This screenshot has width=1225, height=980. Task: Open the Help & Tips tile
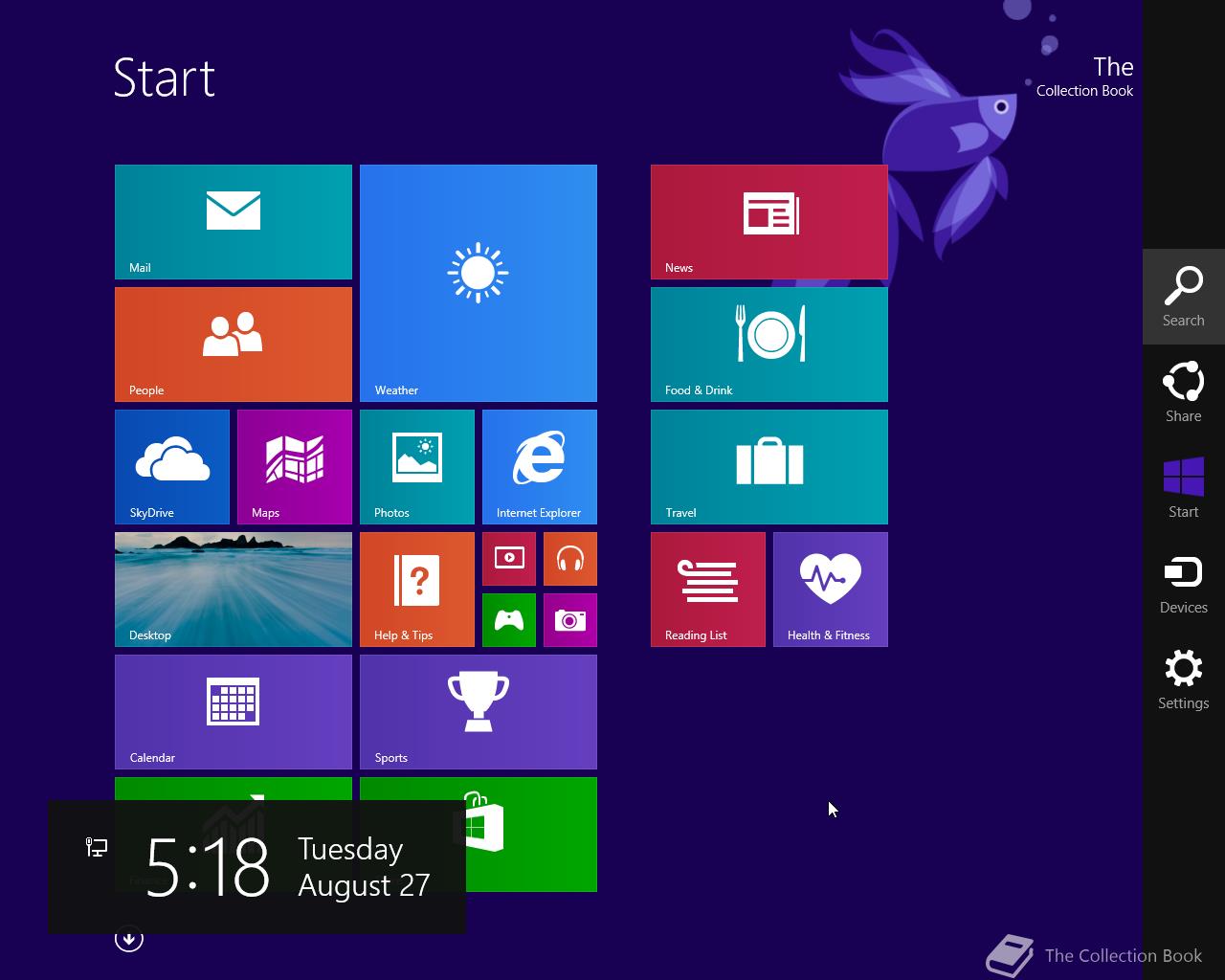pyautogui.click(x=417, y=590)
